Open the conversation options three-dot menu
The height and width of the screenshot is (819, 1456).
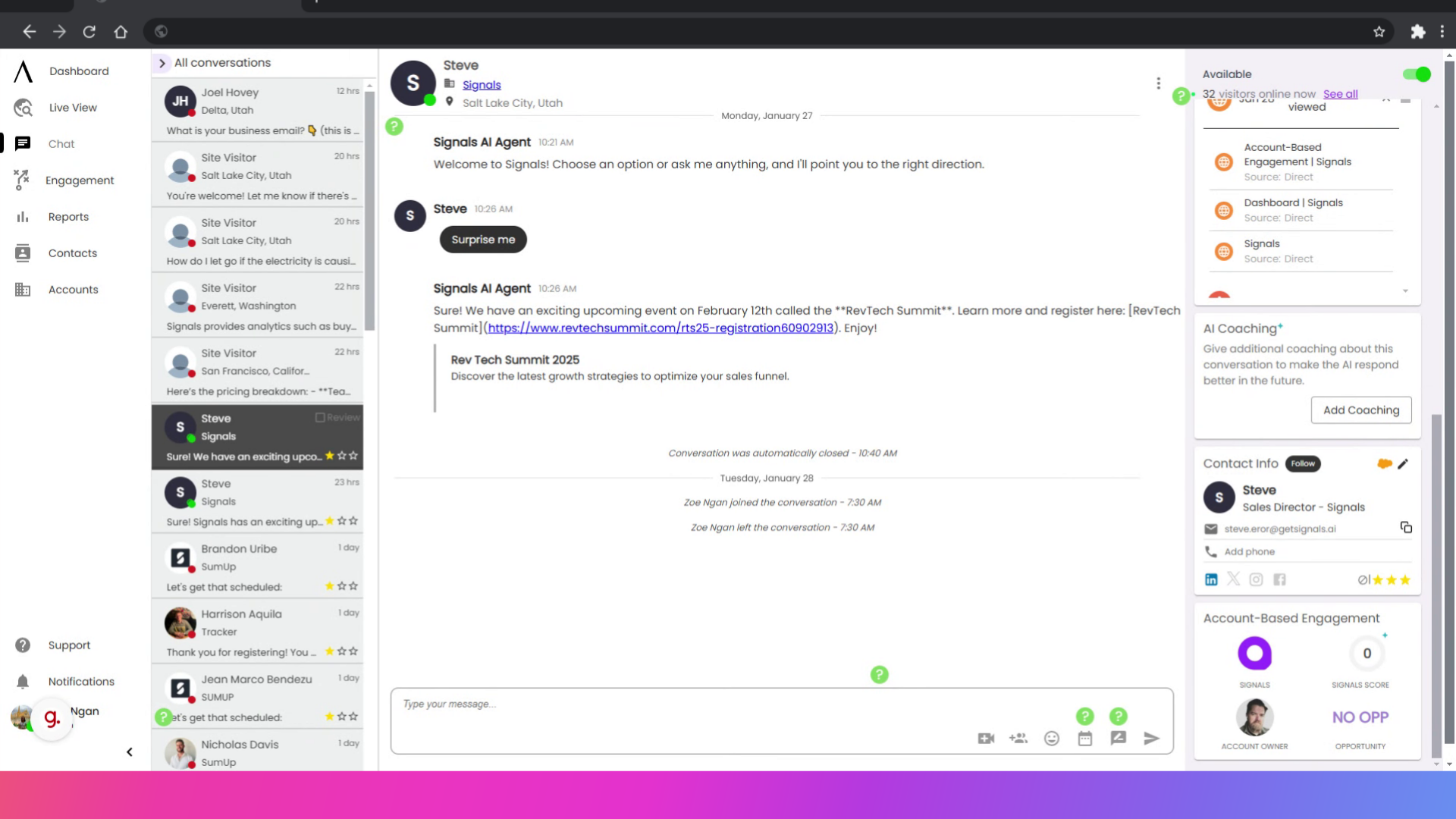pyautogui.click(x=1158, y=83)
